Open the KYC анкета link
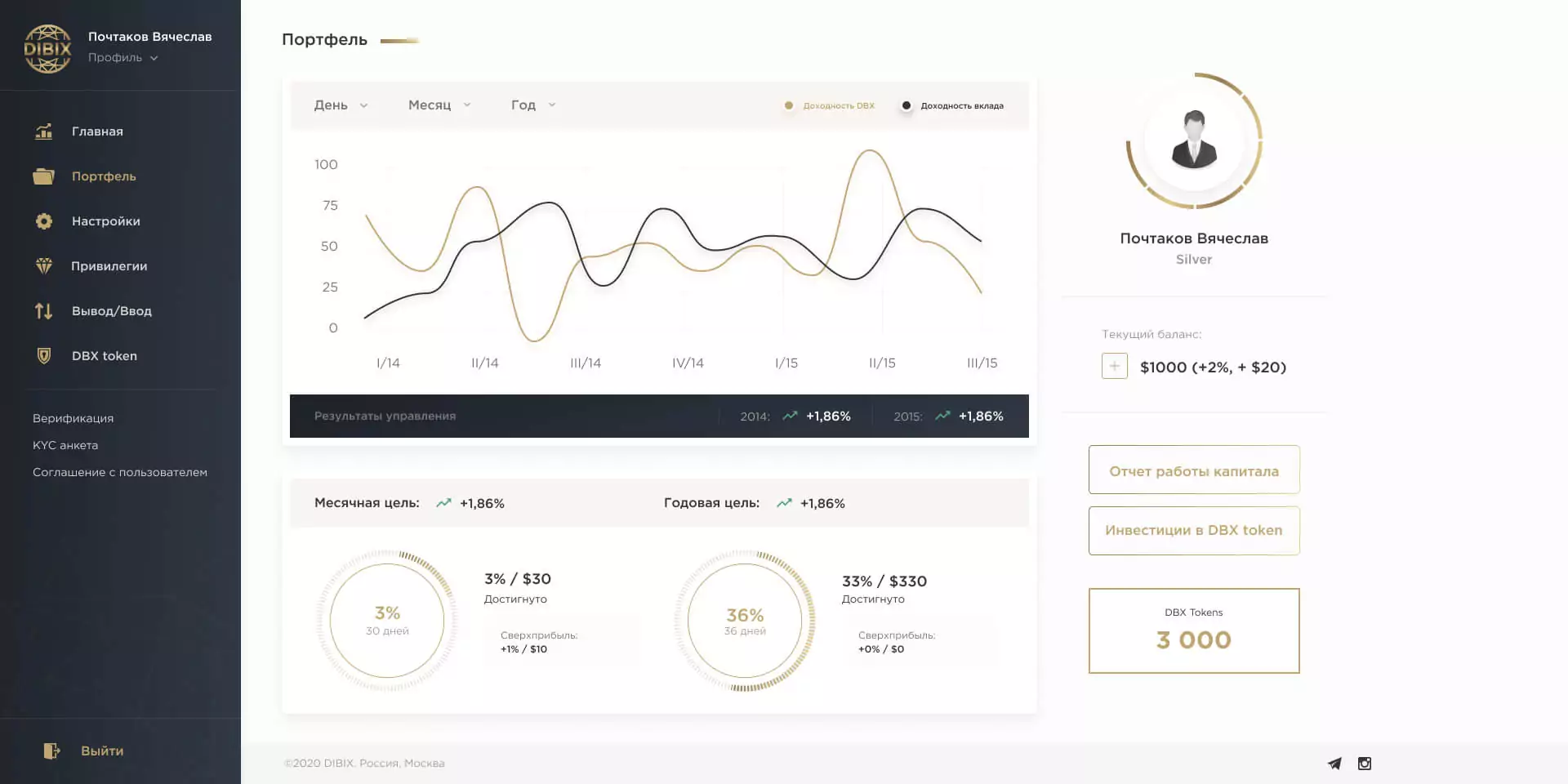The height and width of the screenshot is (784, 1568). (x=65, y=445)
